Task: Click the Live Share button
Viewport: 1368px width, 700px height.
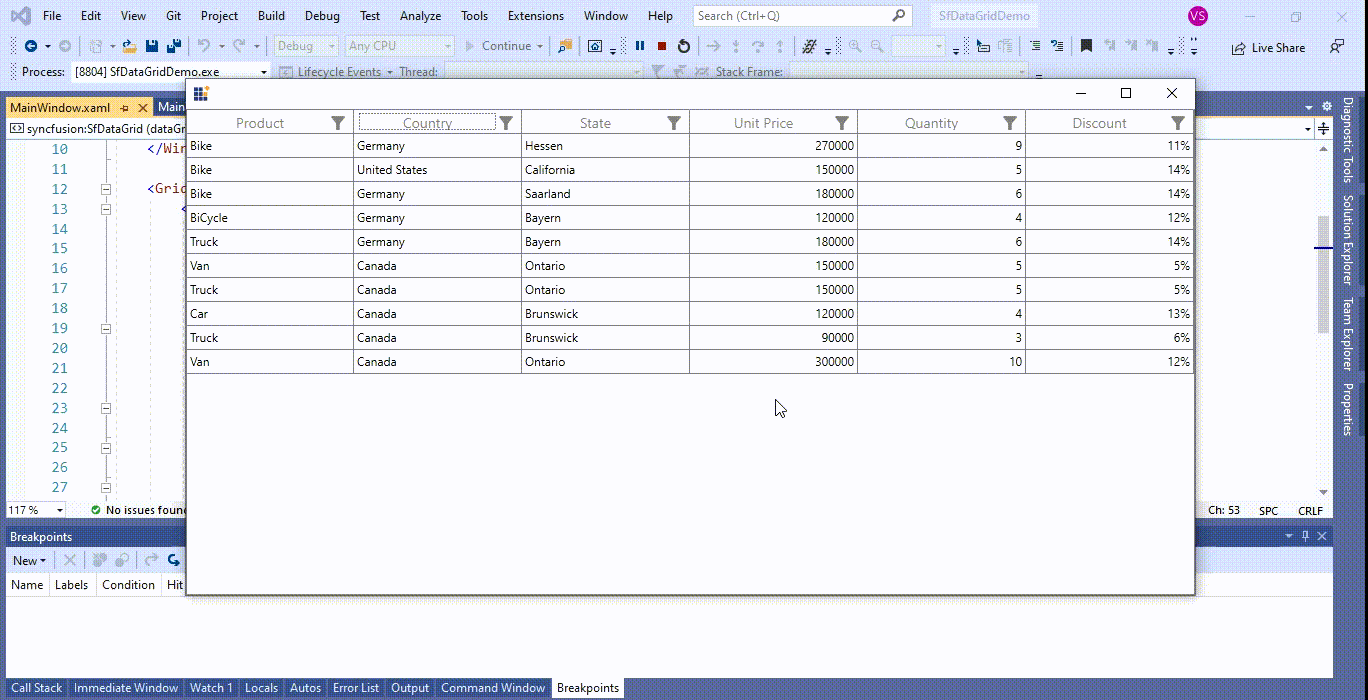Action: 1268,47
